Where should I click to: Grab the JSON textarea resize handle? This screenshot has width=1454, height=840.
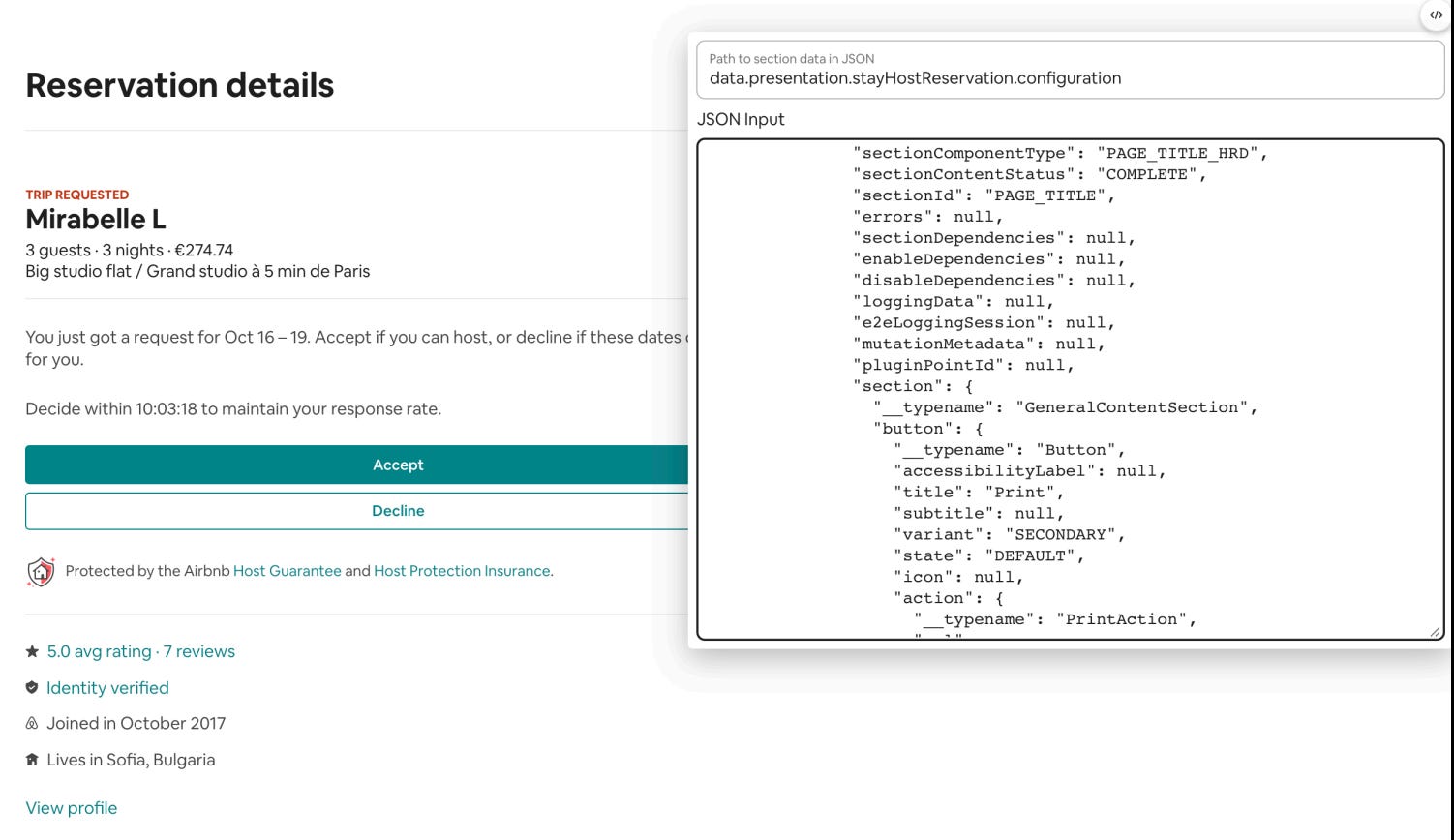coord(1435,631)
